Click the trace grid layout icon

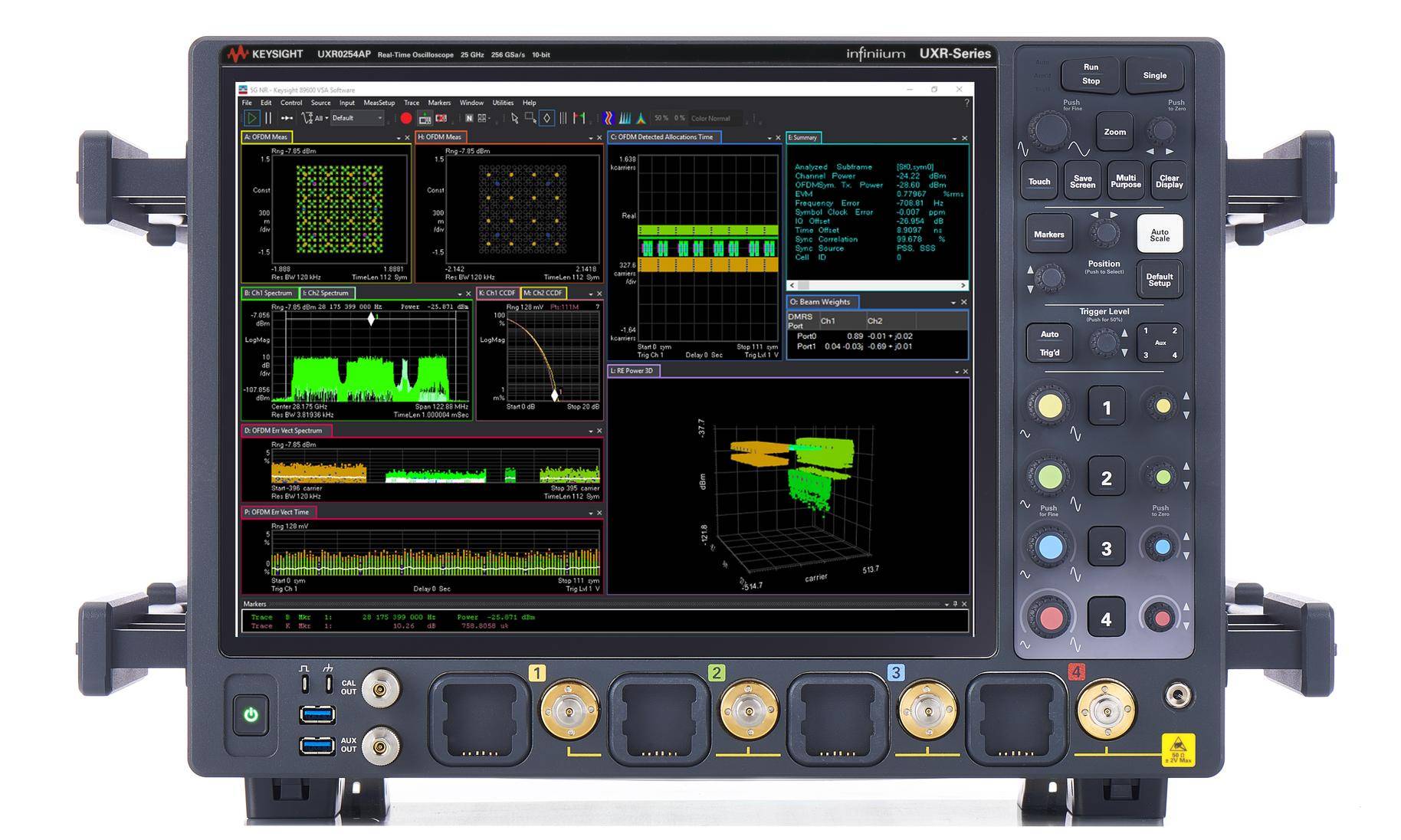pos(483,118)
